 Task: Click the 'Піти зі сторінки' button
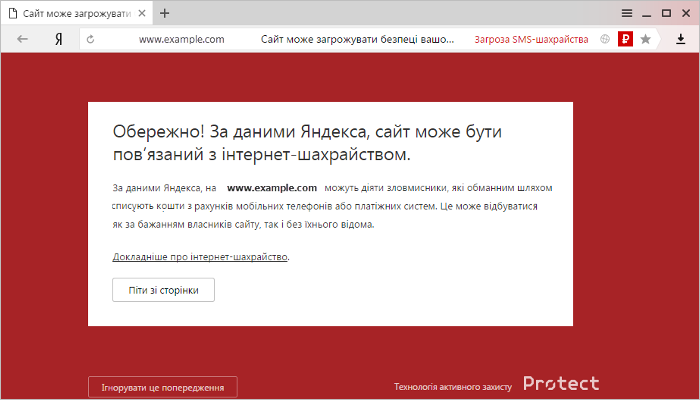(x=163, y=290)
